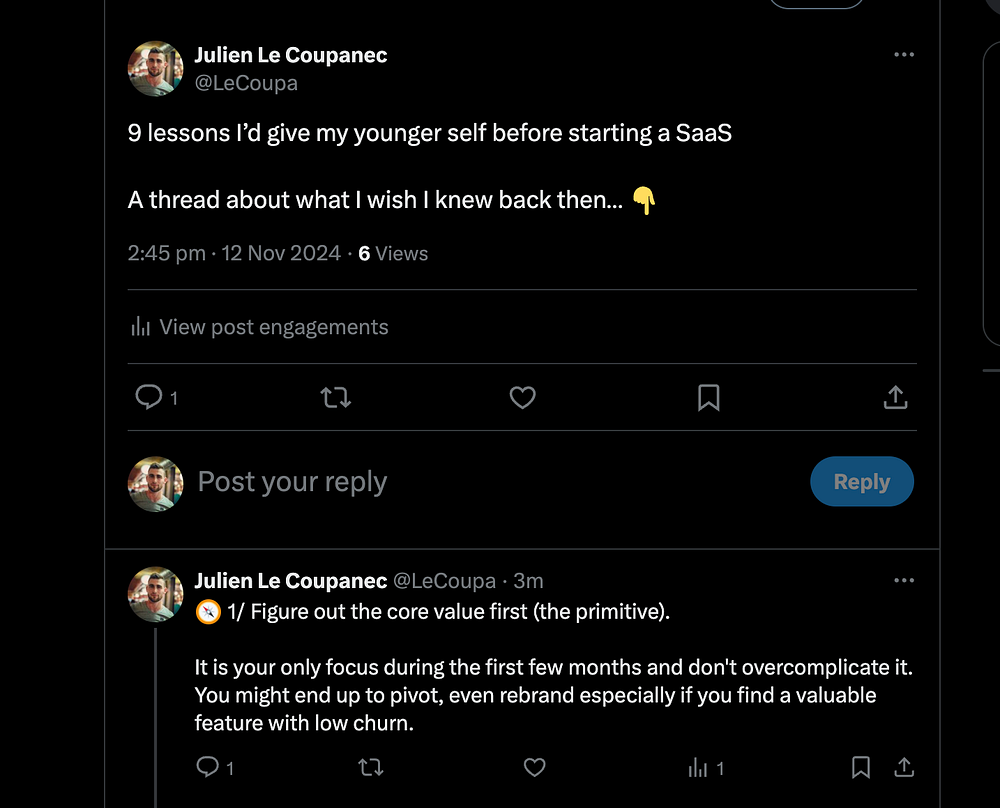Screen dimensions: 1000x808
Task: Share the thread reply
Action: [x=903, y=767]
